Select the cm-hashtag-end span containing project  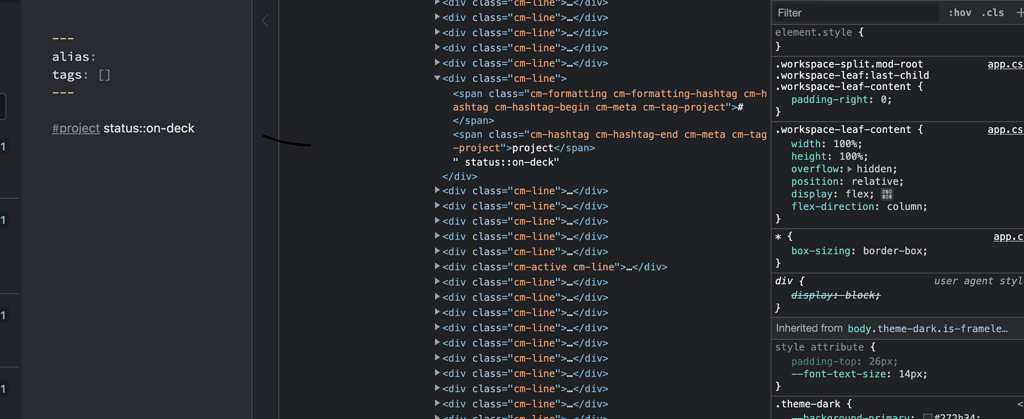tap(610, 142)
